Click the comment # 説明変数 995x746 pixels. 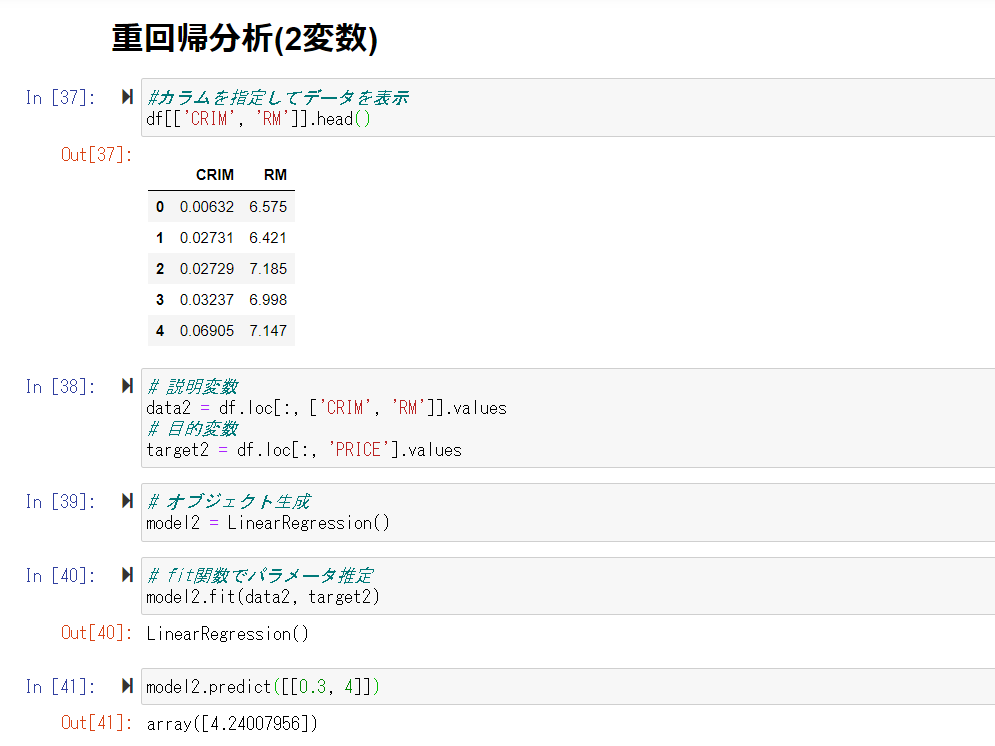(192, 387)
